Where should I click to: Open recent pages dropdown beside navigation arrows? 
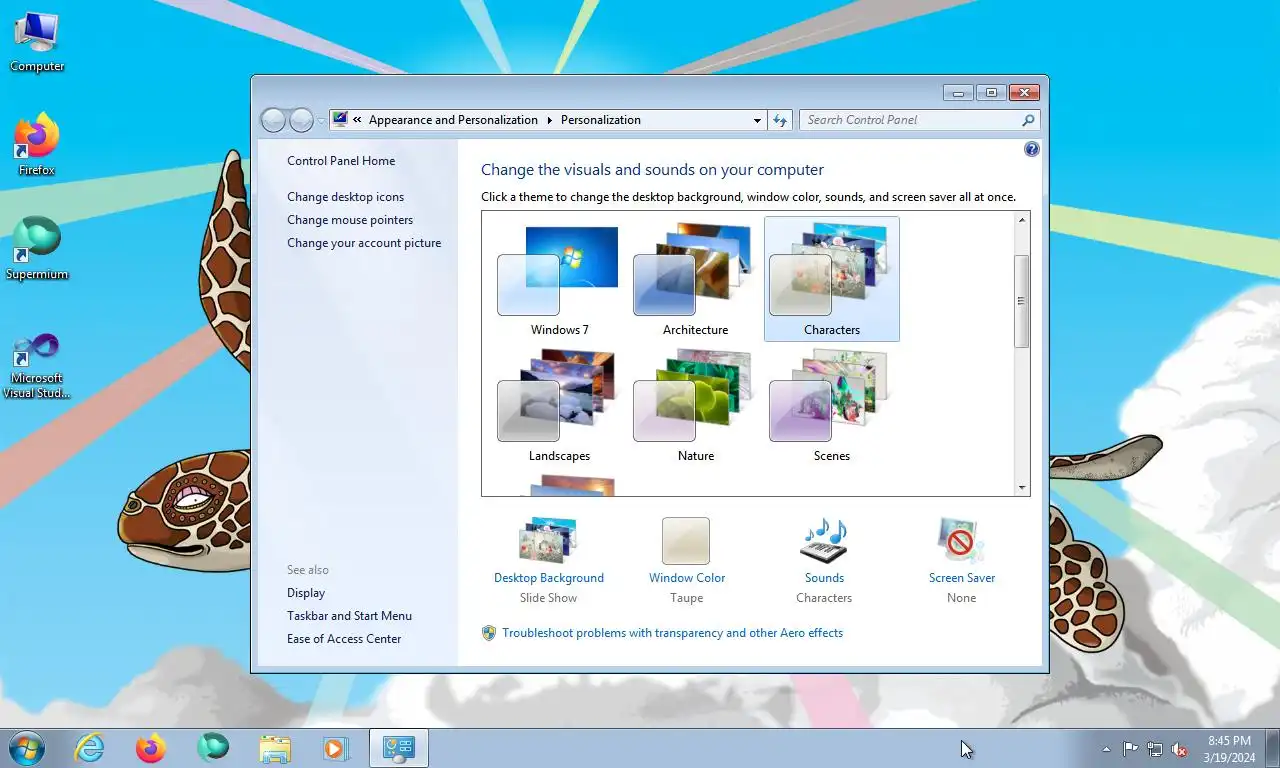click(321, 120)
